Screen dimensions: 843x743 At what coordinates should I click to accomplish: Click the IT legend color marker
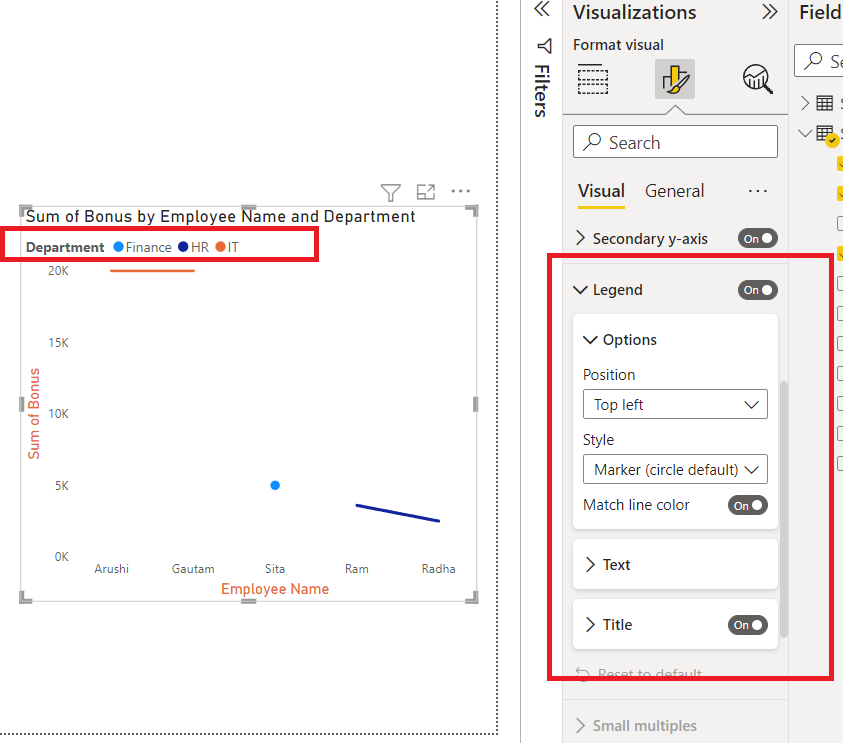click(x=220, y=247)
